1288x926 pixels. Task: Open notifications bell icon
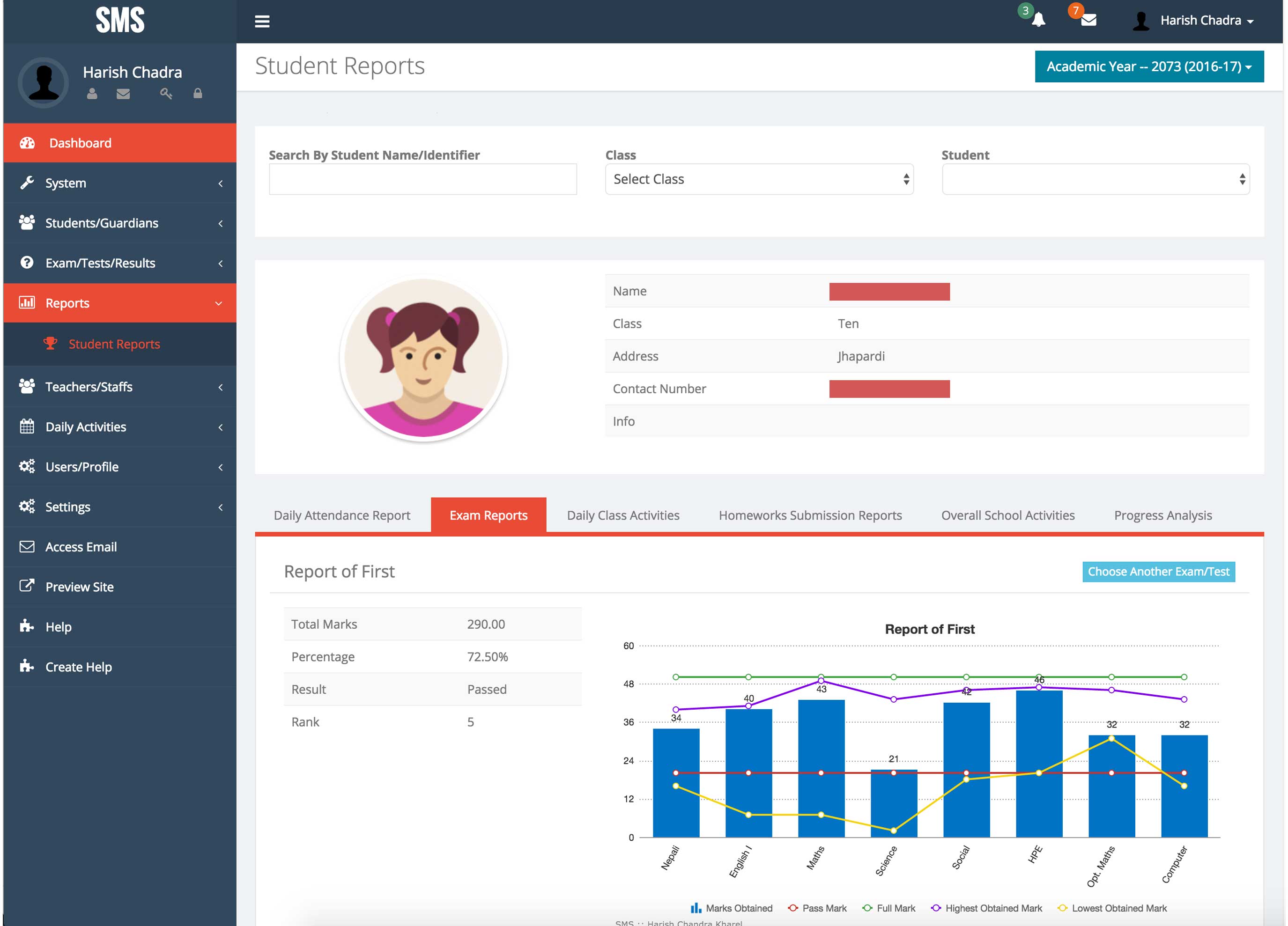point(1038,20)
